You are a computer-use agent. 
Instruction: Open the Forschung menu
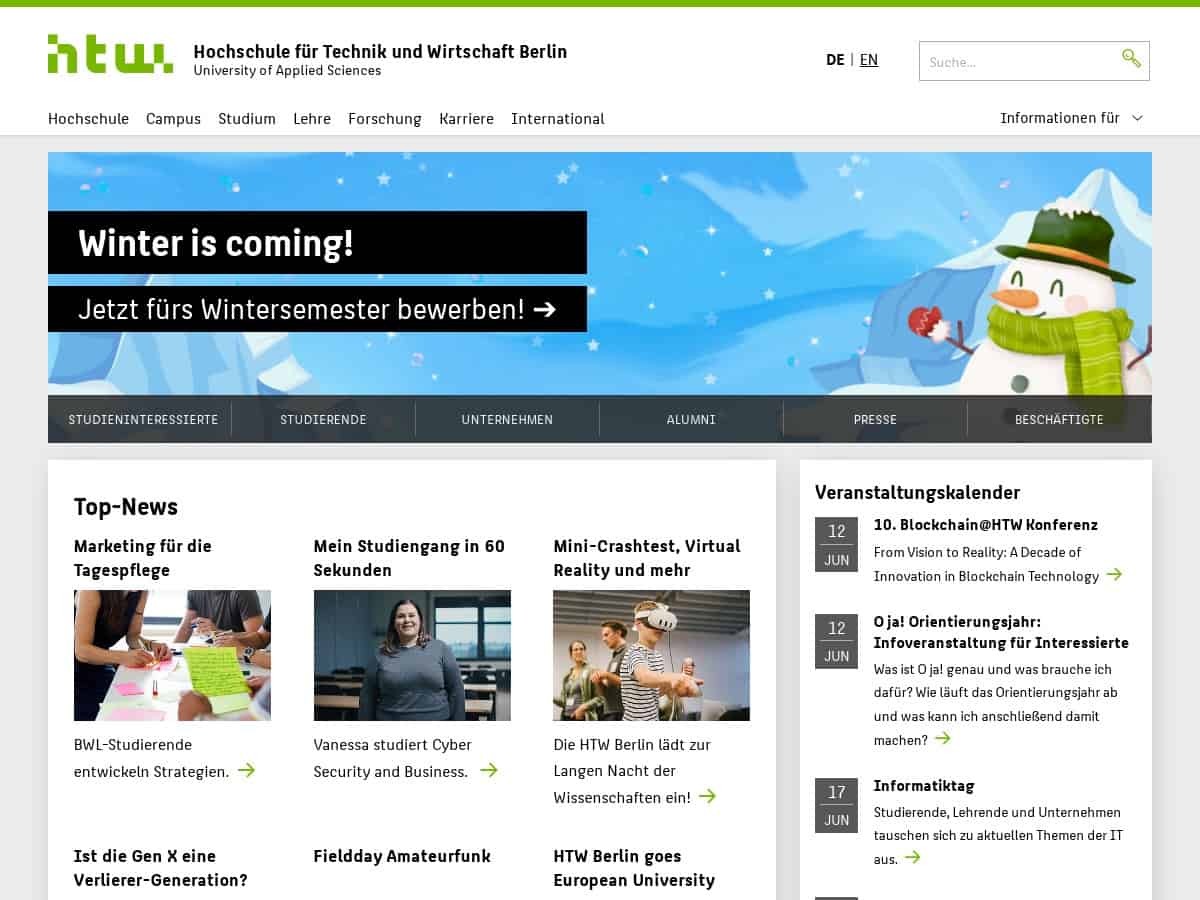385,119
